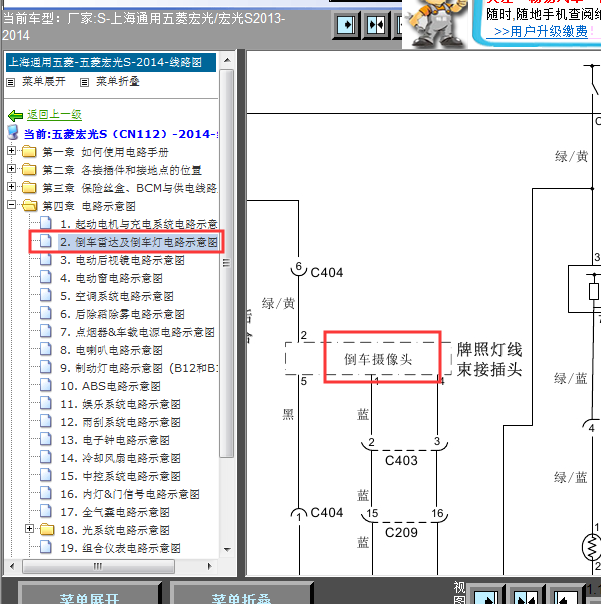Expand 第三章 保险丝盒 chapter node
The image size is (601, 604).
(x=11, y=186)
